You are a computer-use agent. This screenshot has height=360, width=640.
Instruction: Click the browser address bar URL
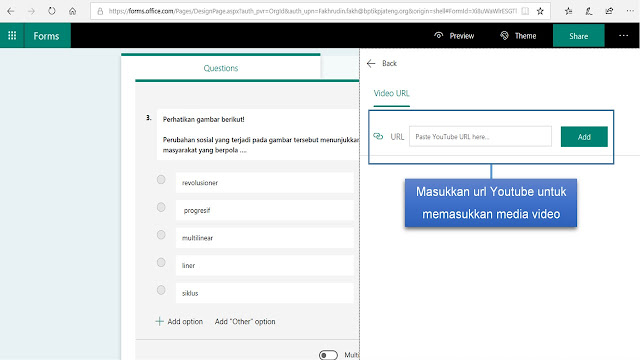(313, 11)
